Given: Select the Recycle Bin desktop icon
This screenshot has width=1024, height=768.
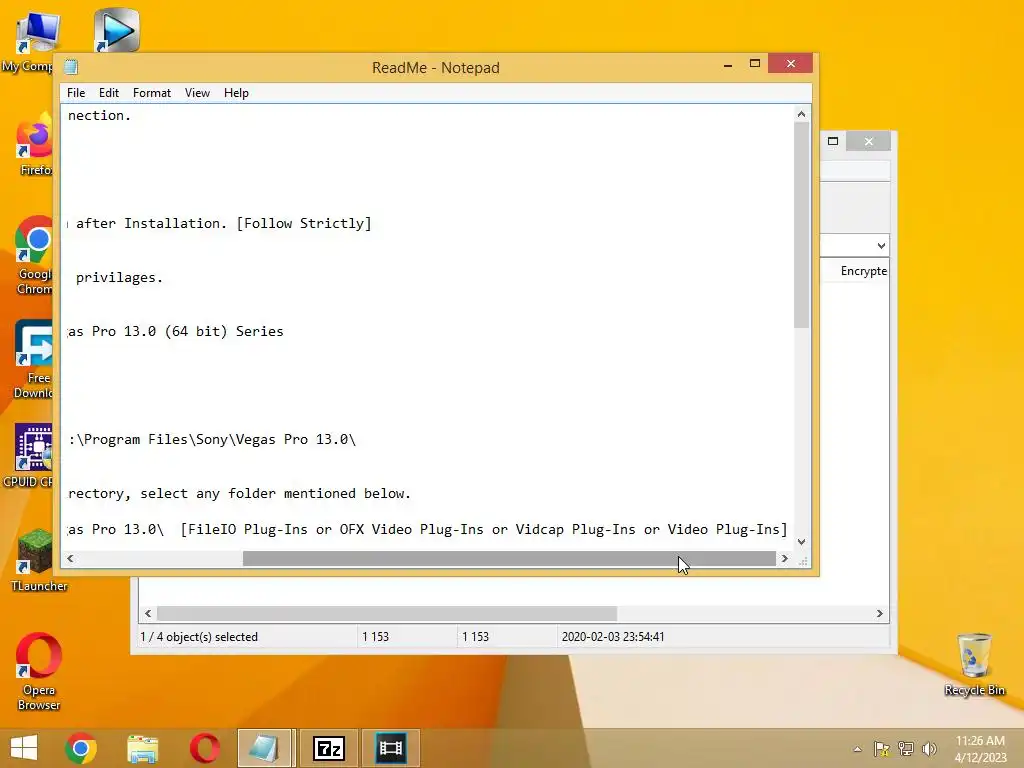Looking at the screenshot, I should click(974, 665).
